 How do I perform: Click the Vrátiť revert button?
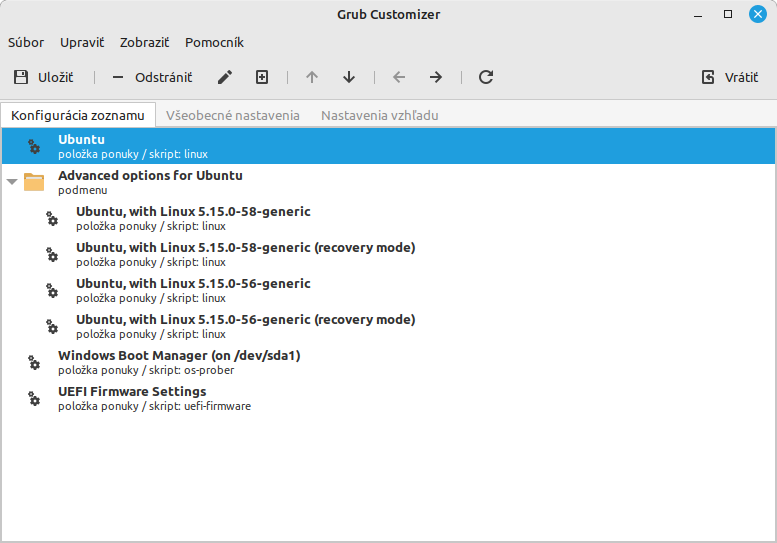point(729,77)
